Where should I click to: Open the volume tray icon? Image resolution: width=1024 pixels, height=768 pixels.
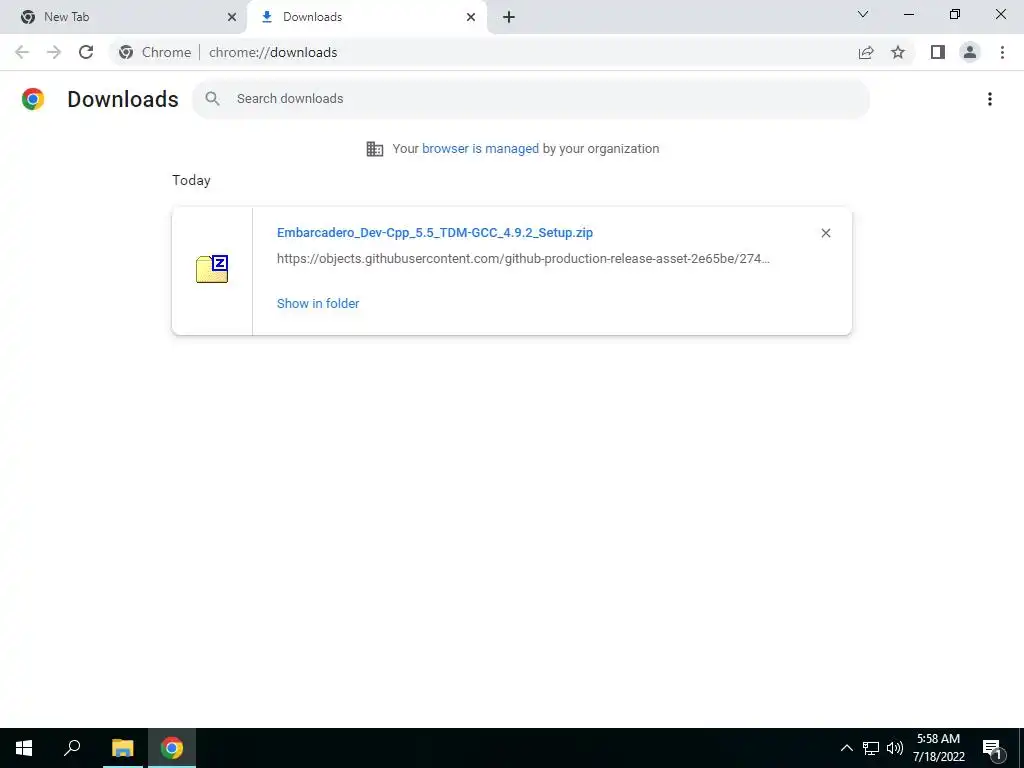coord(895,748)
